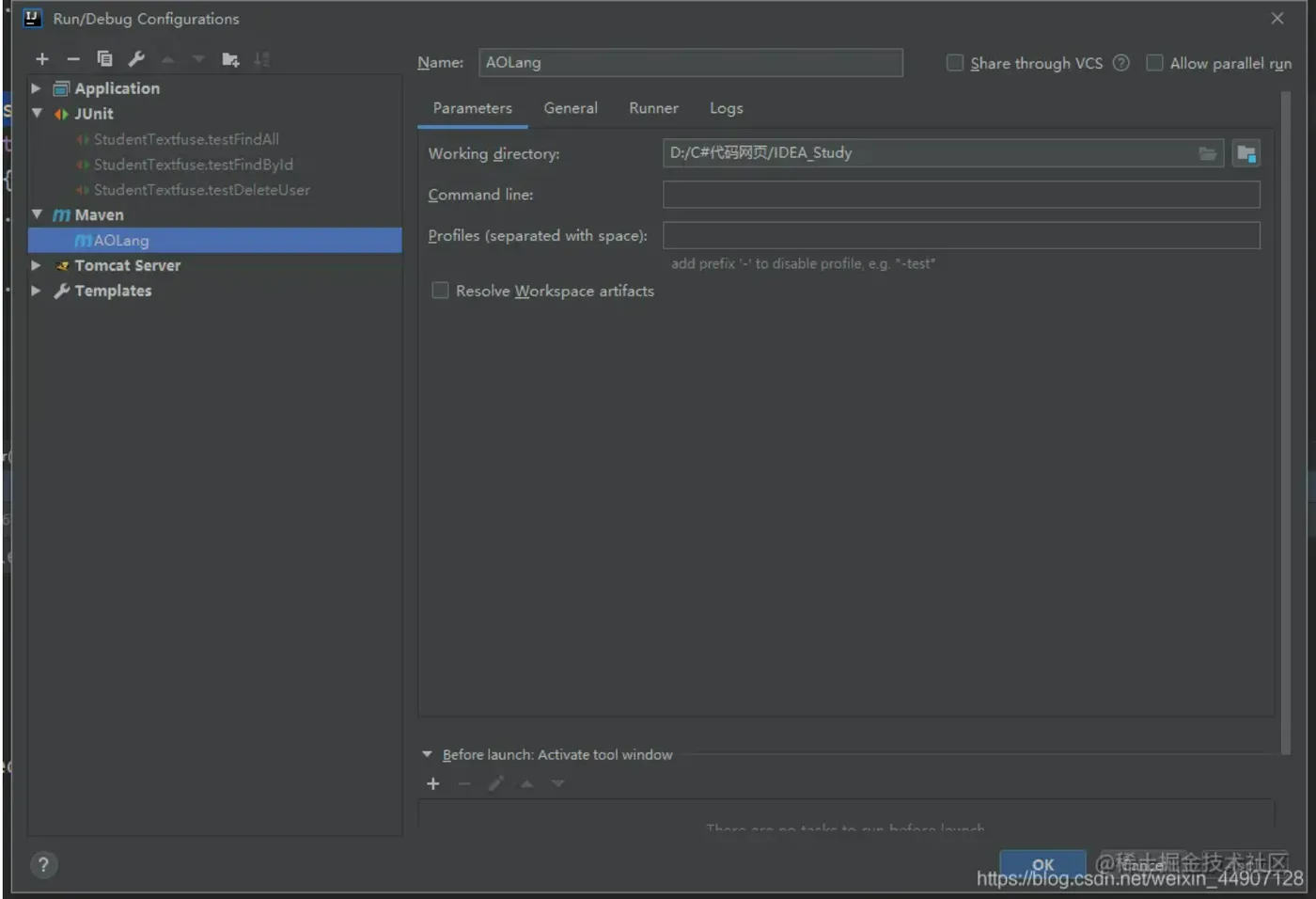Open help for Share through VCS
1316x899 pixels.
(x=1120, y=63)
